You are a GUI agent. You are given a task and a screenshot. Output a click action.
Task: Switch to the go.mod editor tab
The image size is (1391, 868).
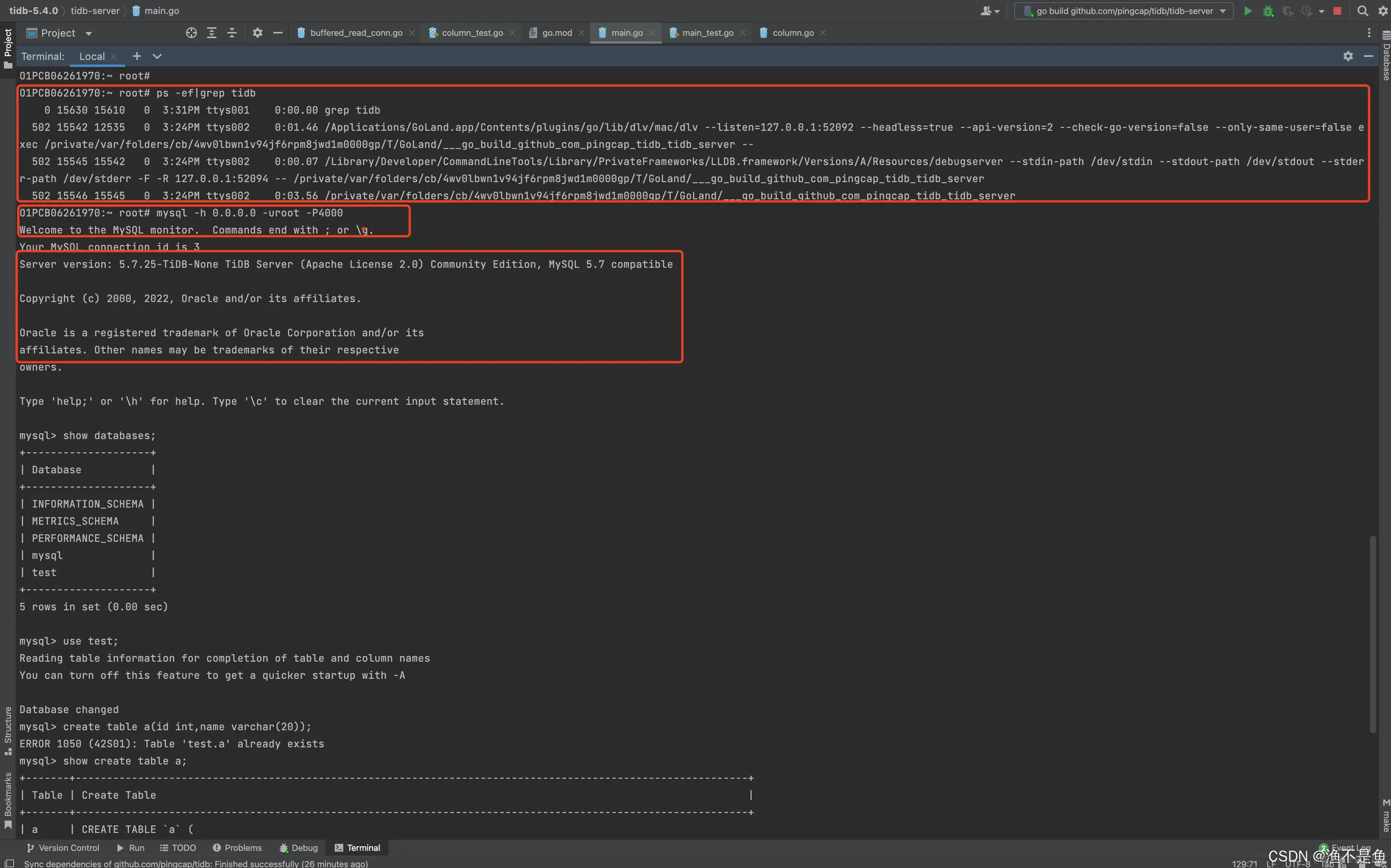(x=556, y=33)
